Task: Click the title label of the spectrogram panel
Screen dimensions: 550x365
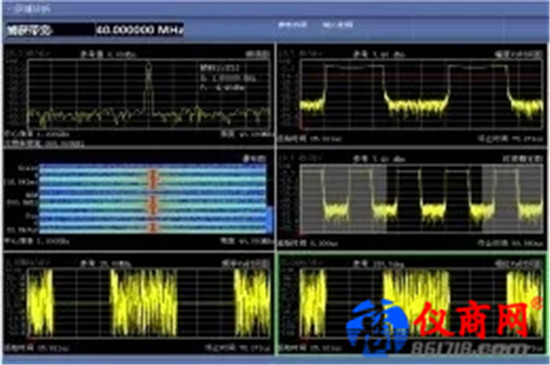Action: pyautogui.click(x=254, y=159)
